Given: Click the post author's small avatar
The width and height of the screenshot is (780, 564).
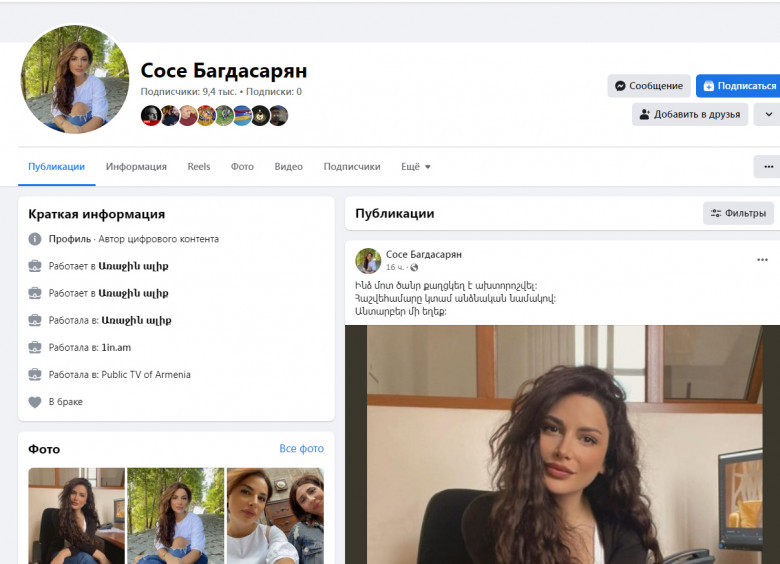Looking at the screenshot, I should [368, 261].
